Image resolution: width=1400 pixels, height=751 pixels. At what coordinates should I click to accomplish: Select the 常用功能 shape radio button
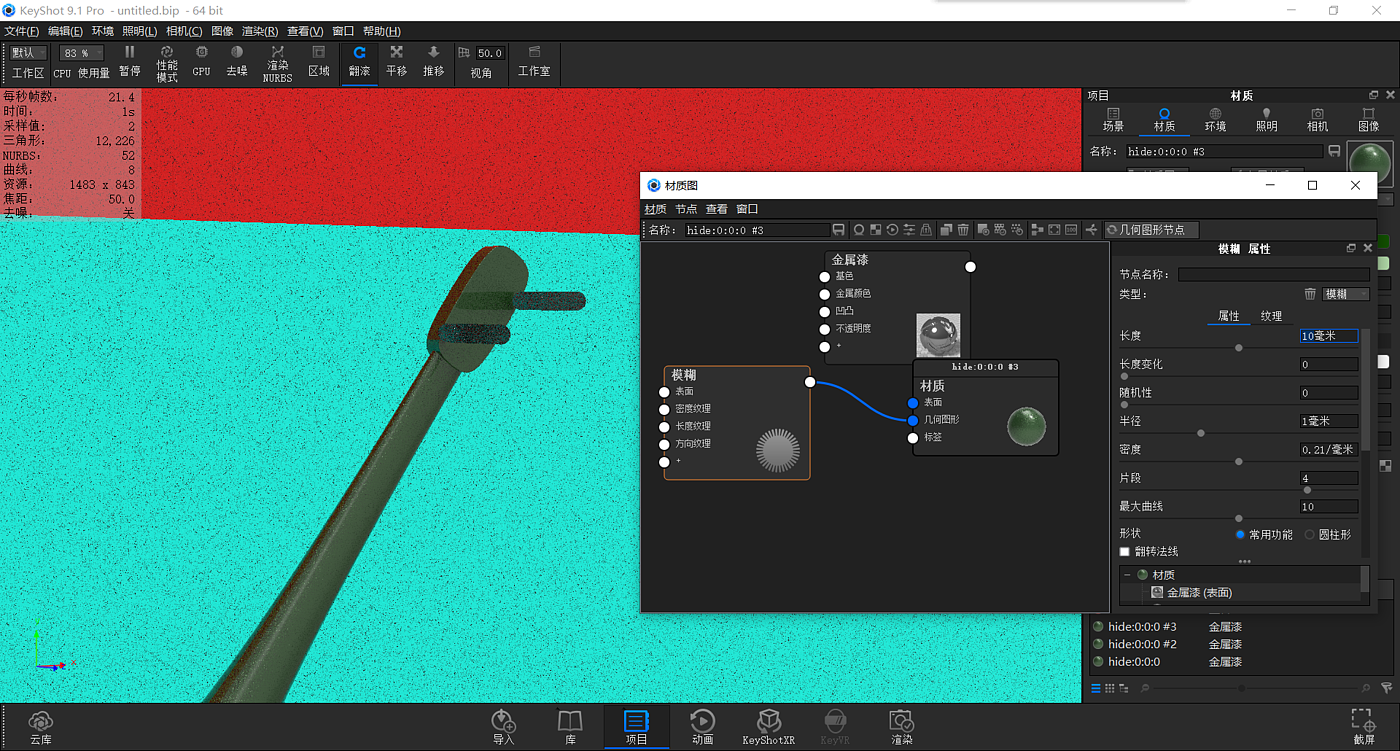point(1240,535)
